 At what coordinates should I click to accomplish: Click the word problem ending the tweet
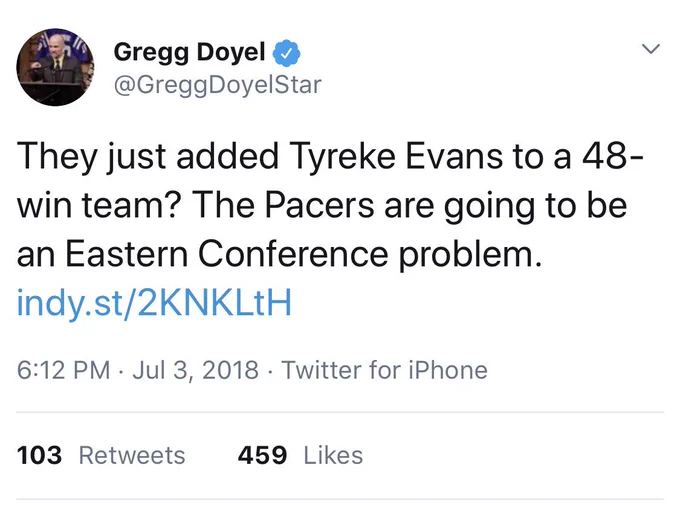(470, 255)
